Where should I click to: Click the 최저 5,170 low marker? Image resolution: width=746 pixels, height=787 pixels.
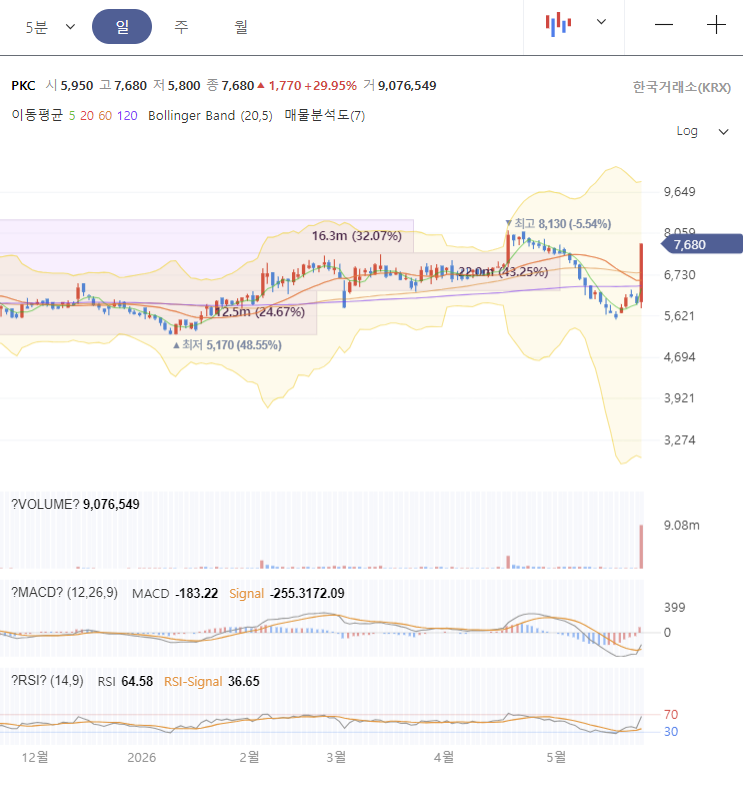(x=227, y=345)
